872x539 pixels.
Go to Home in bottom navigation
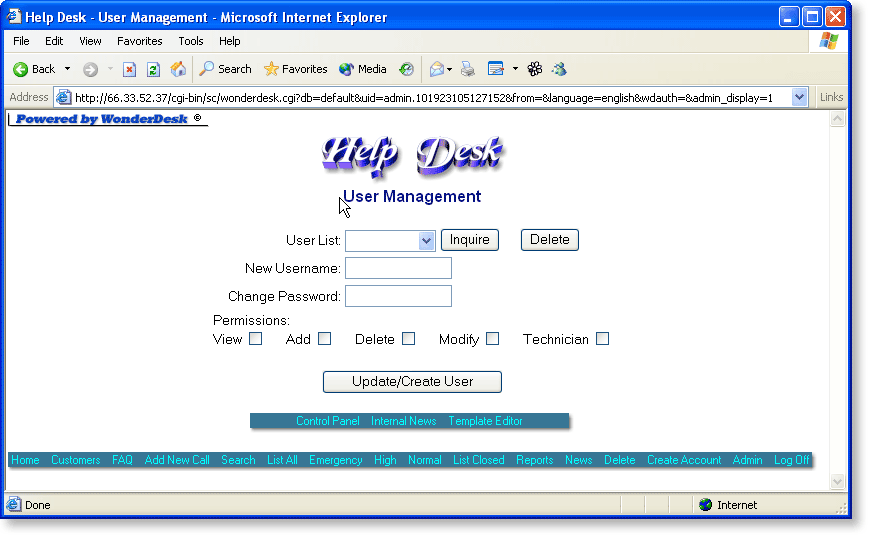[x=25, y=460]
